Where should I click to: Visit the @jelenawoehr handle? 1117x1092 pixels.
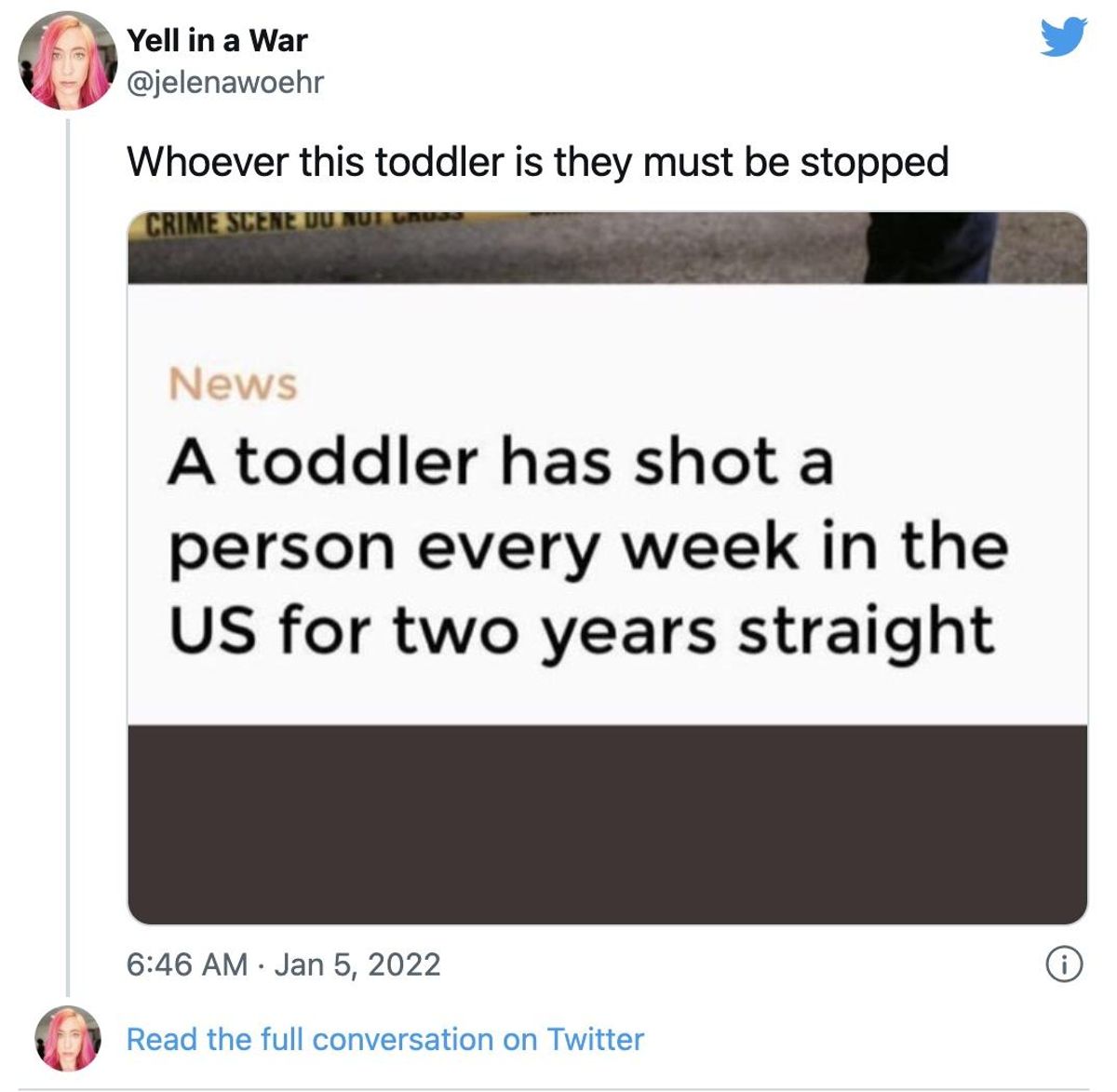(x=225, y=83)
